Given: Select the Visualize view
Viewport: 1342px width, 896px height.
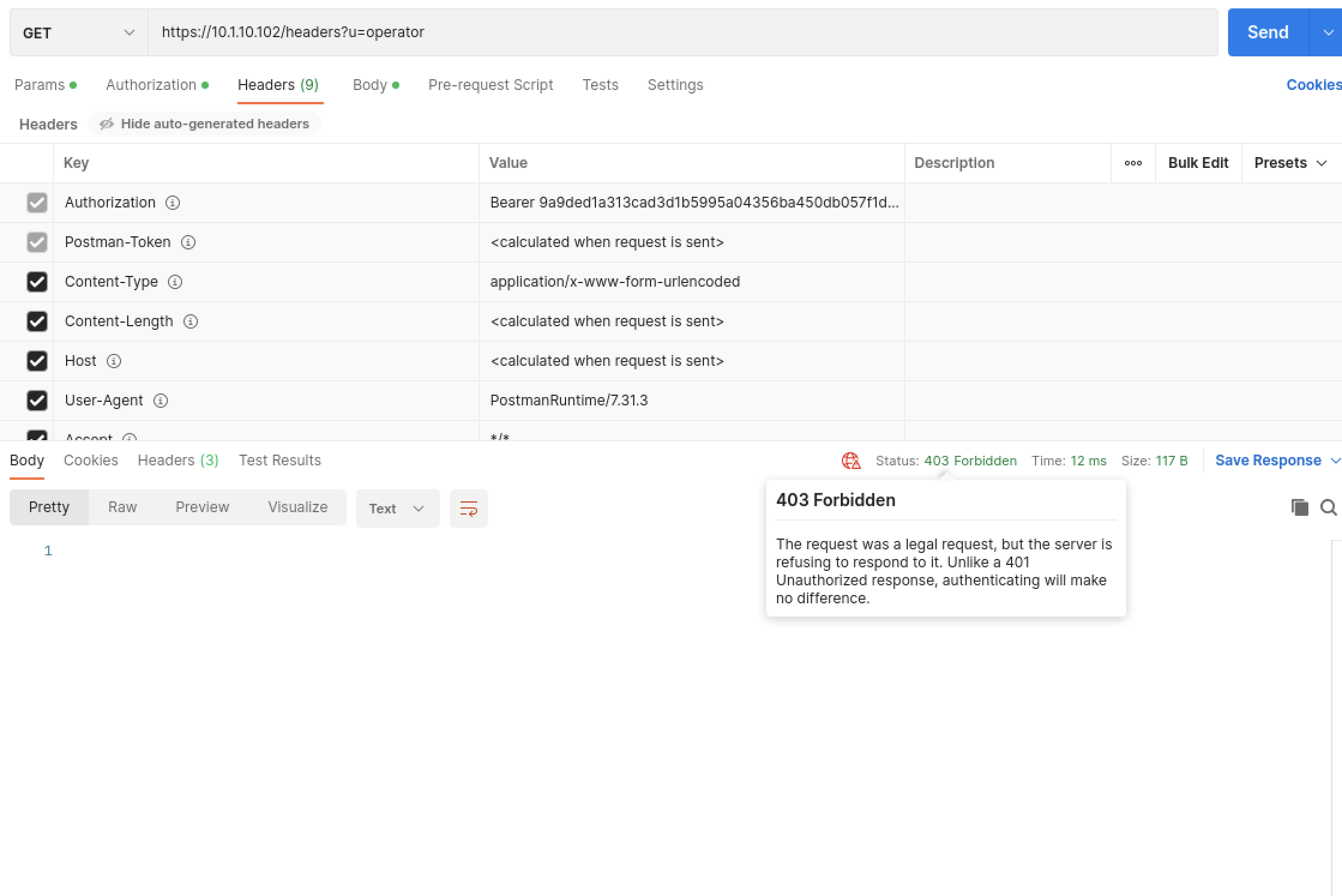Looking at the screenshot, I should pyautogui.click(x=297, y=507).
